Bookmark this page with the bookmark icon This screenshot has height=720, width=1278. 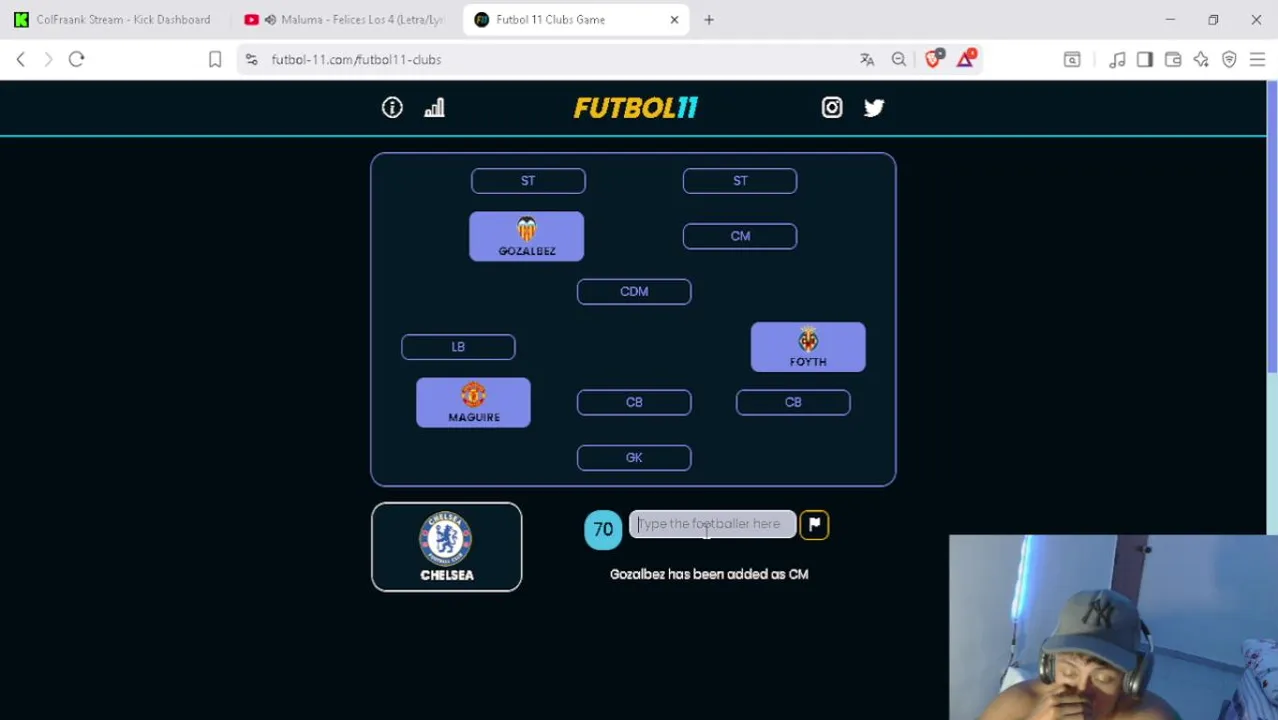[x=214, y=59]
